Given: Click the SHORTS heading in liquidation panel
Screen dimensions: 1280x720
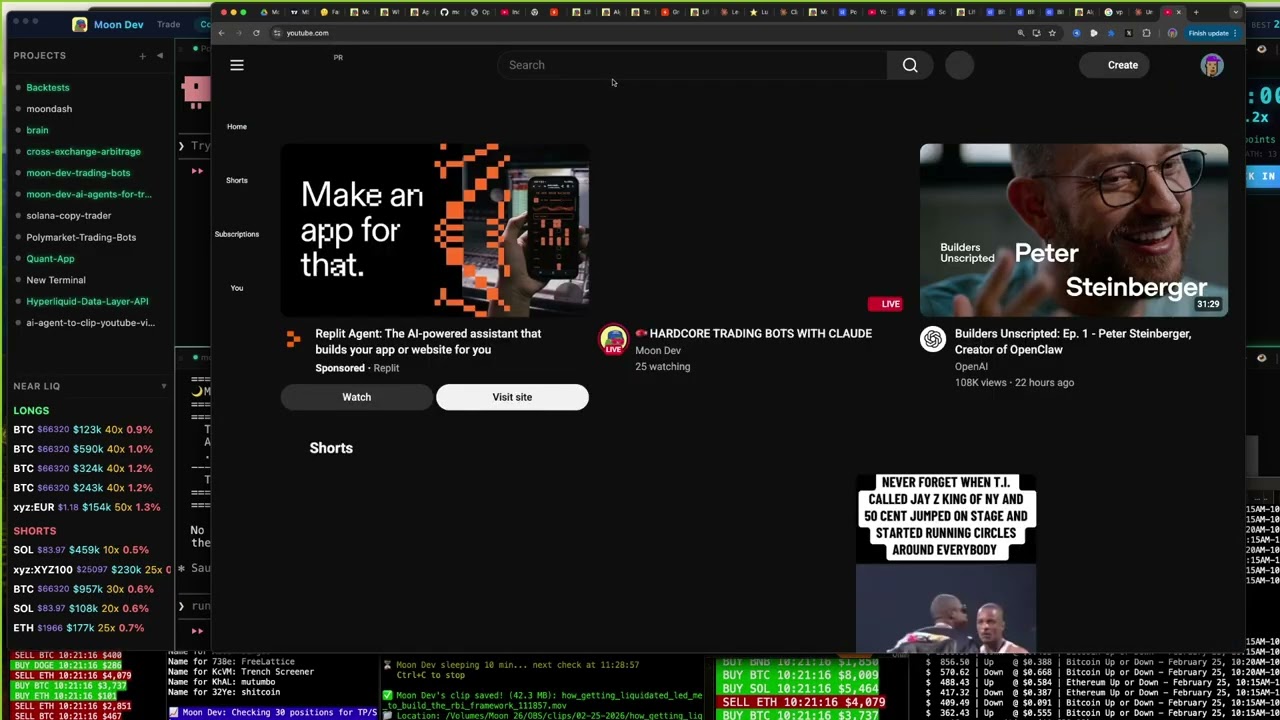Looking at the screenshot, I should [35, 531].
